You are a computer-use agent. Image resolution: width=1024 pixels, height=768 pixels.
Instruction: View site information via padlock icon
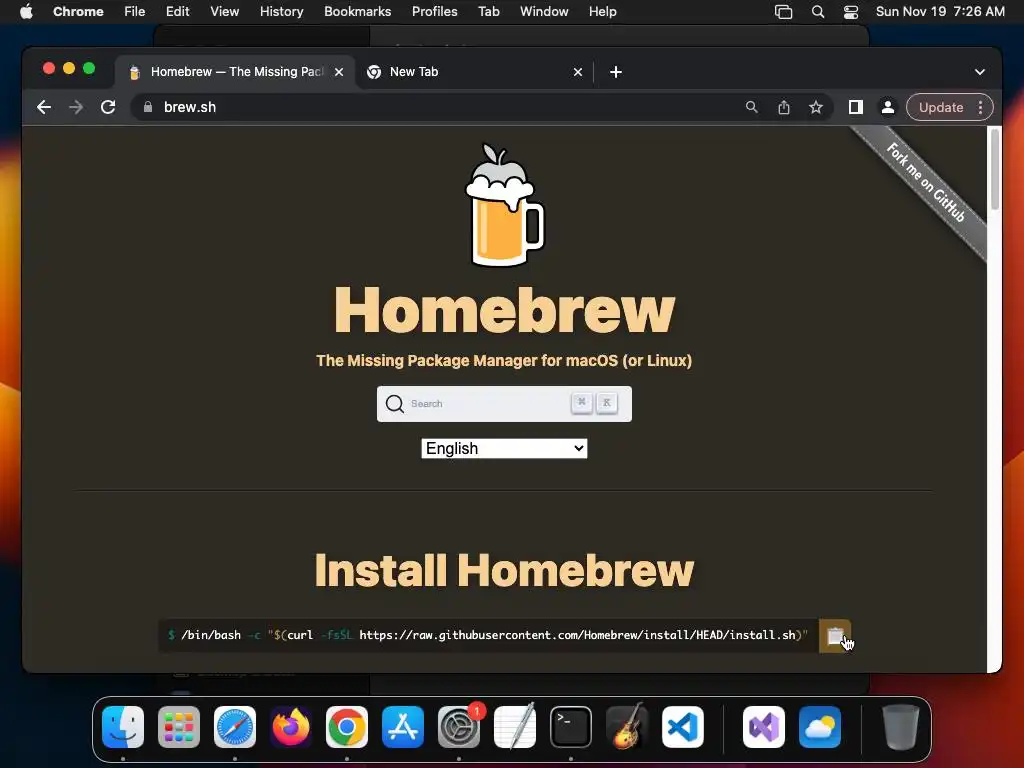pos(148,107)
